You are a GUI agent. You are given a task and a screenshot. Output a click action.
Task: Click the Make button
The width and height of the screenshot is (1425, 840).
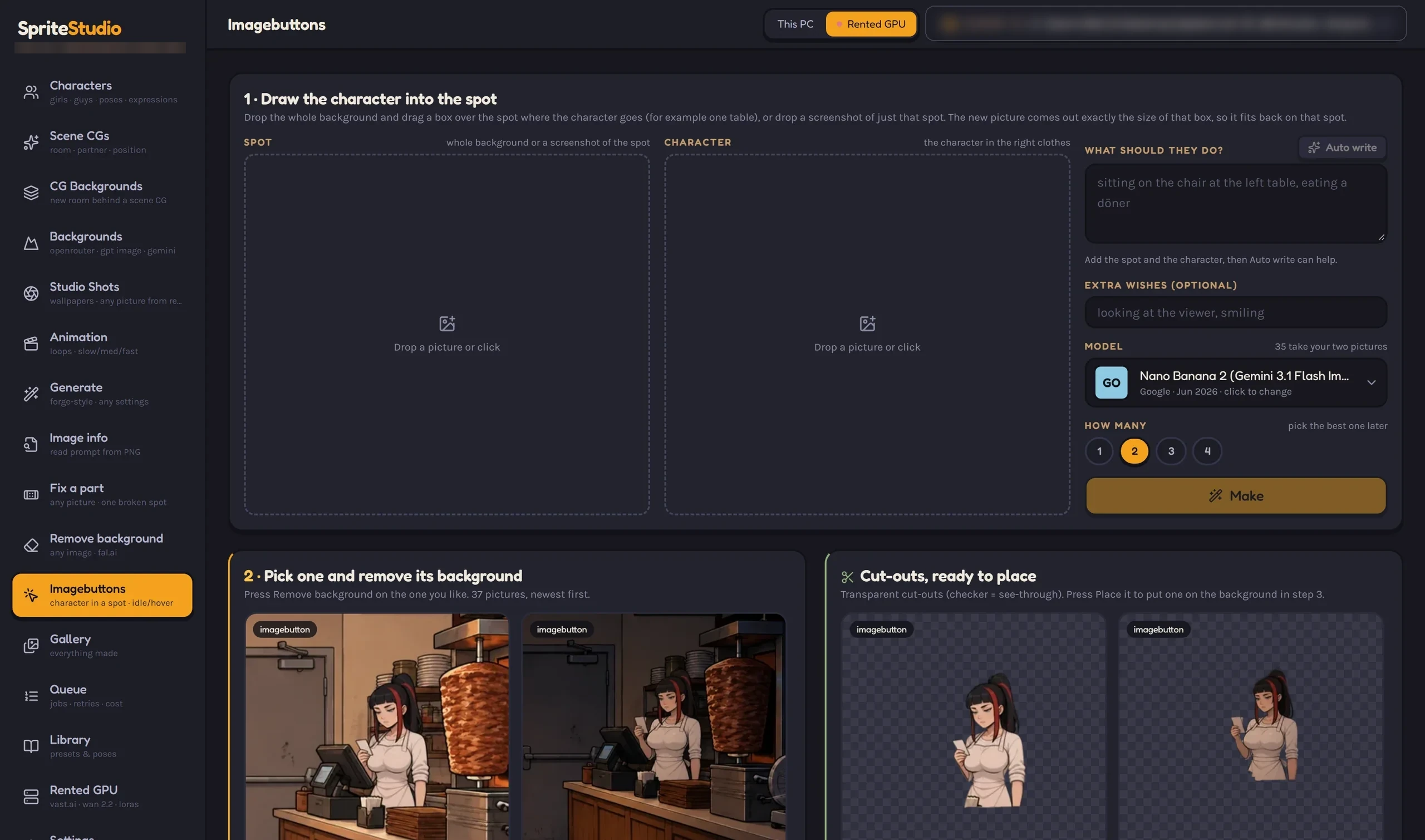pyautogui.click(x=1235, y=496)
